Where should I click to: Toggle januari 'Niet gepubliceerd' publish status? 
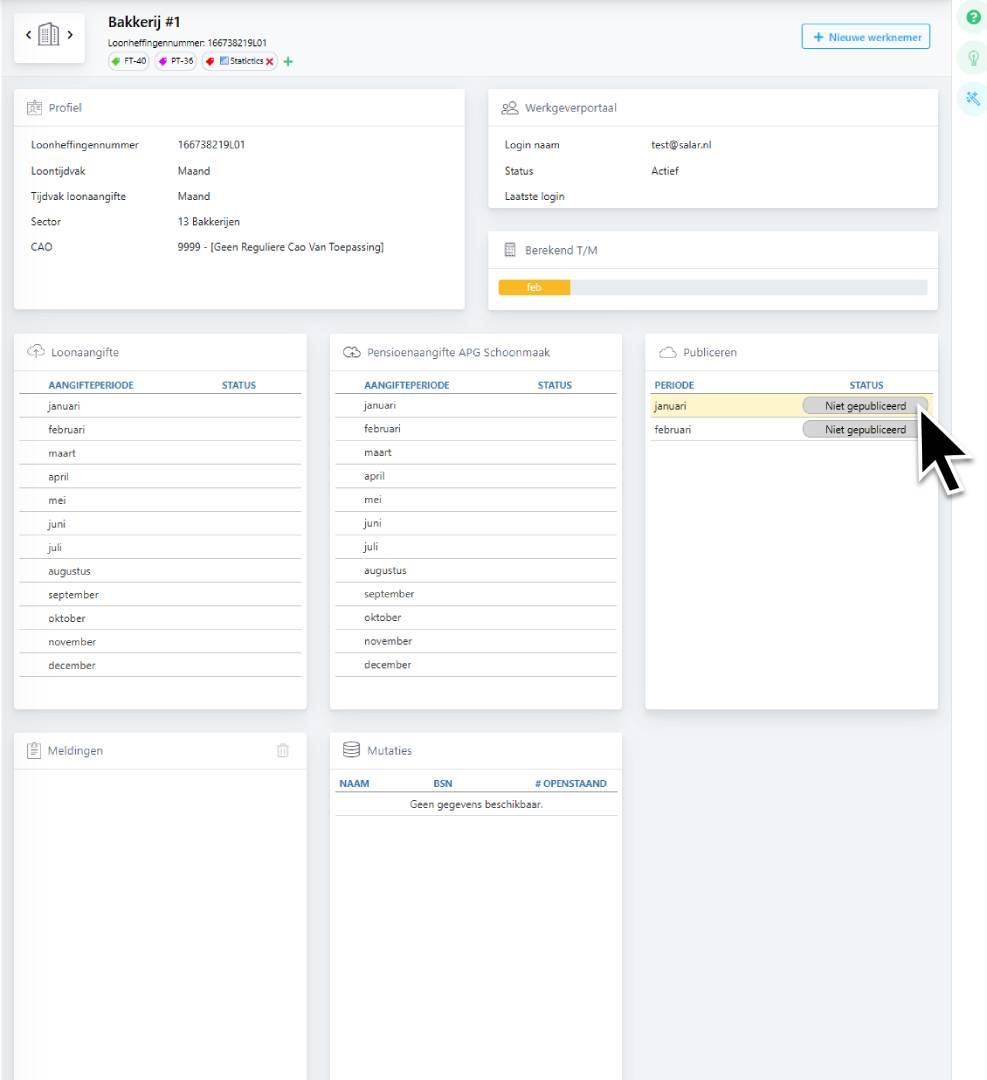click(x=865, y=406)
